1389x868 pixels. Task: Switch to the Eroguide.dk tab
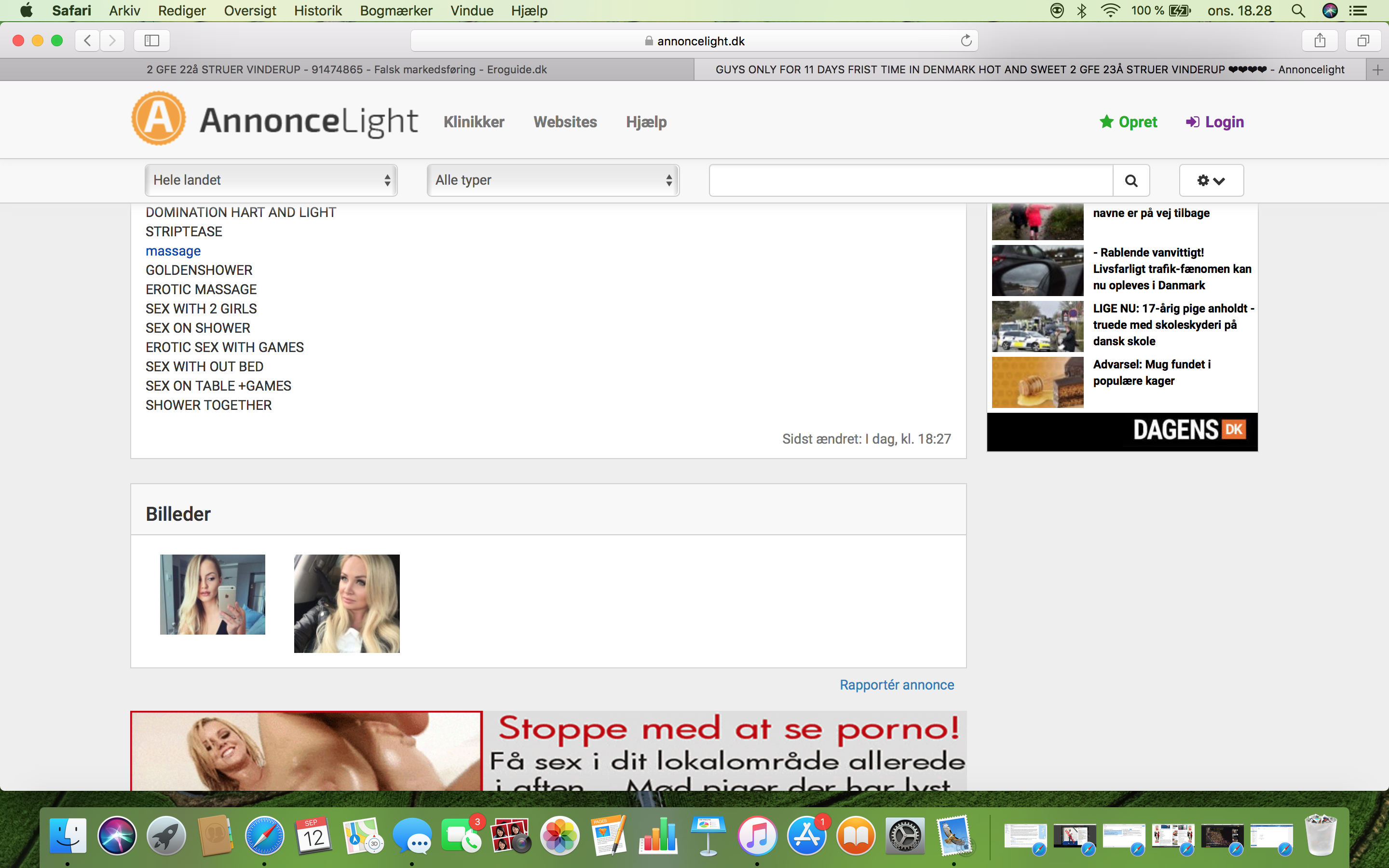coord(347,69)
